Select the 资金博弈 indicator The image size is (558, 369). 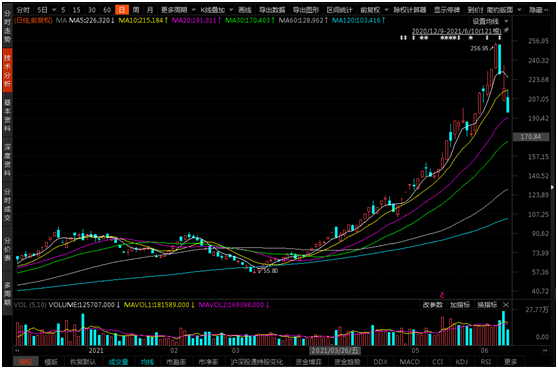coord(309,362)
